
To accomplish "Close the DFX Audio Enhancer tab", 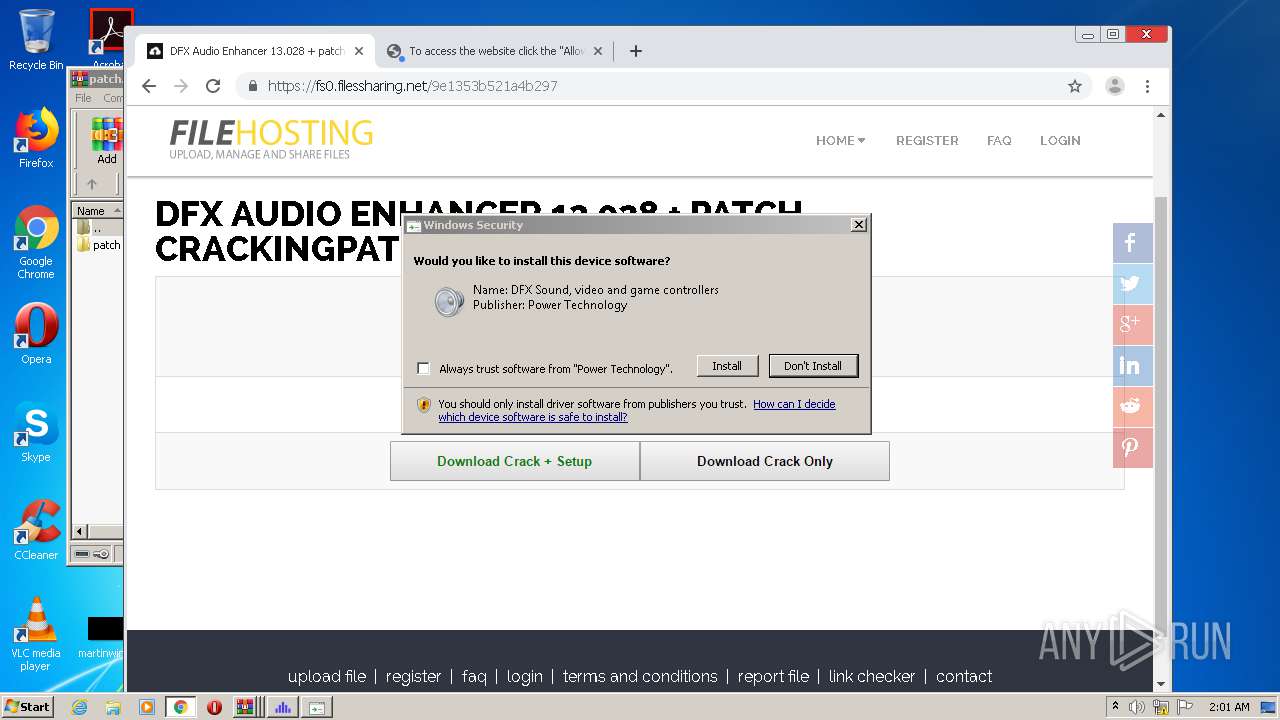I will coord(359,51).
